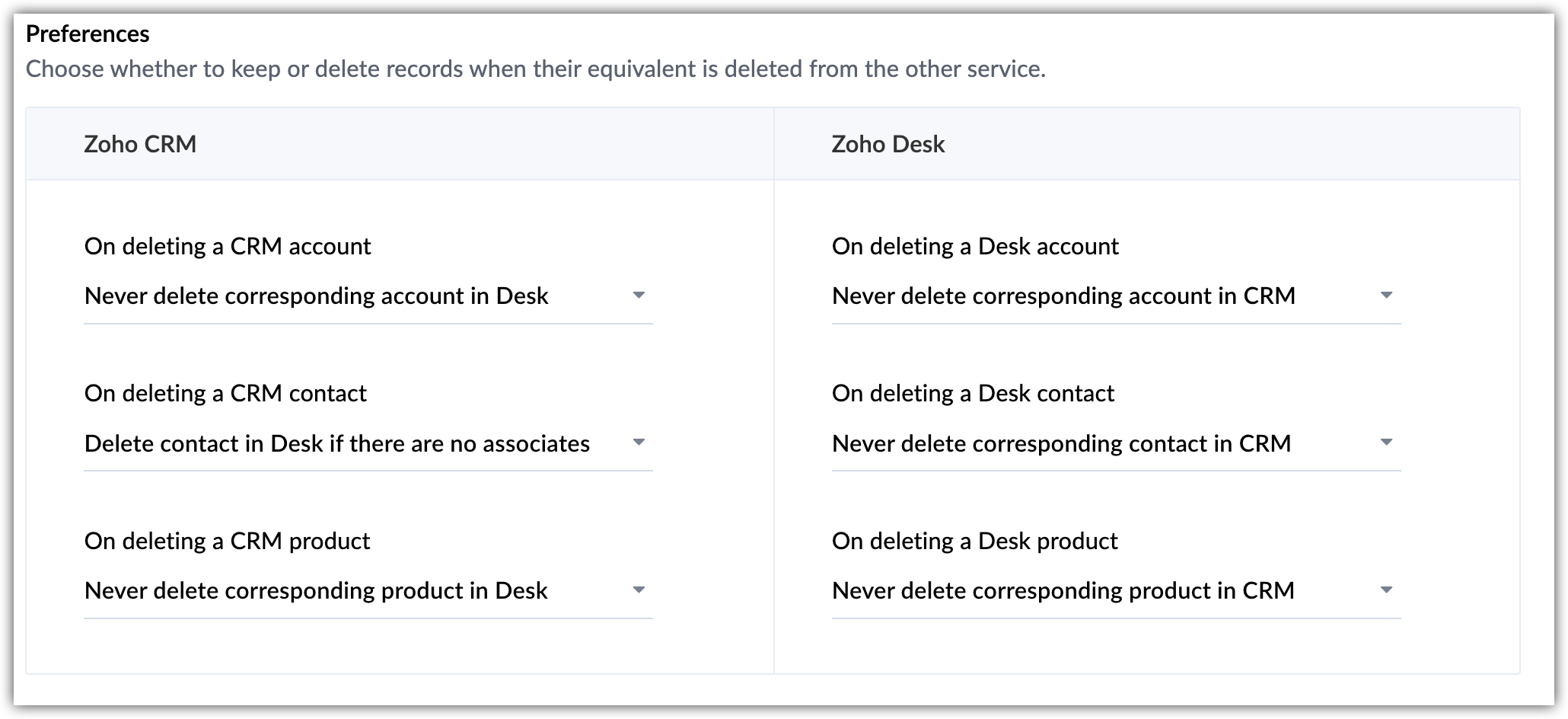This screenshot has height=719, width=1568.
Task: Select 'Never delete corresponding account in CRM' field
Action: point(1116,296)
